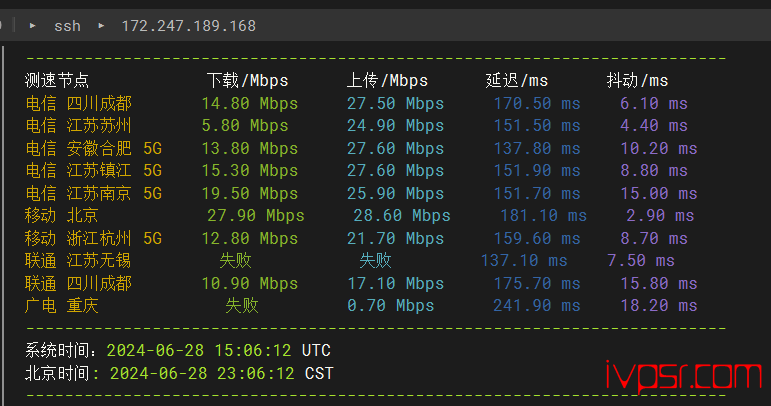Click the 27.90 Mbps download value
This screenshot has width=771, height=406.
[255, 216]
